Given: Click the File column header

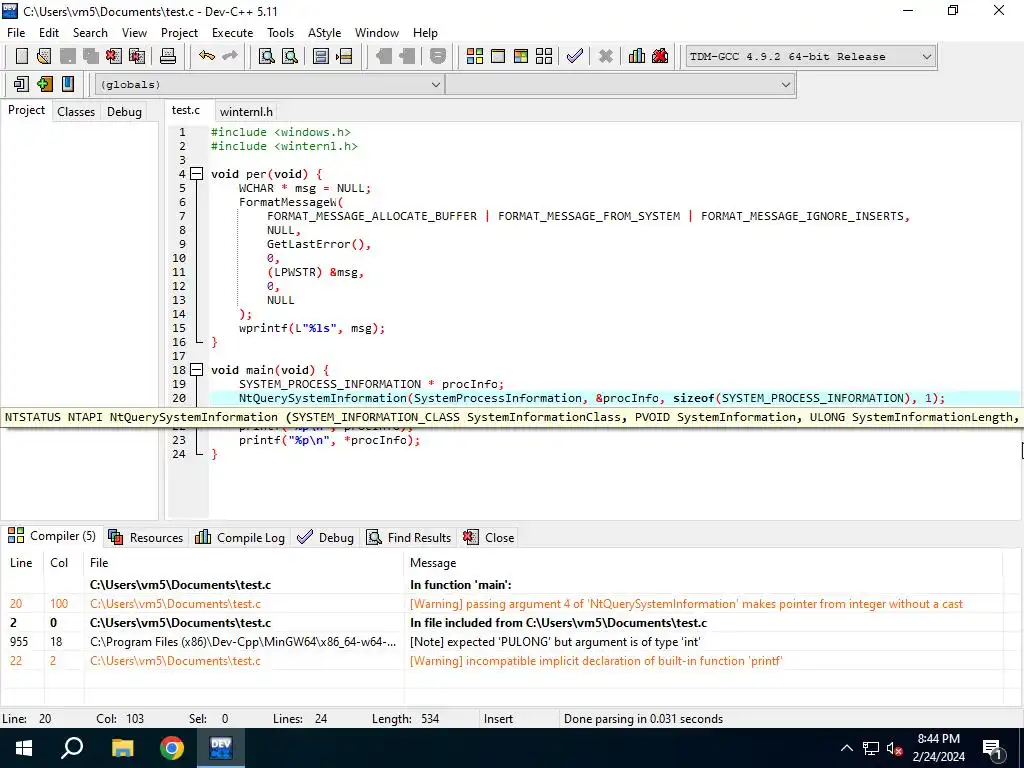Looking at the screenshot, I should tap(244, 563).
